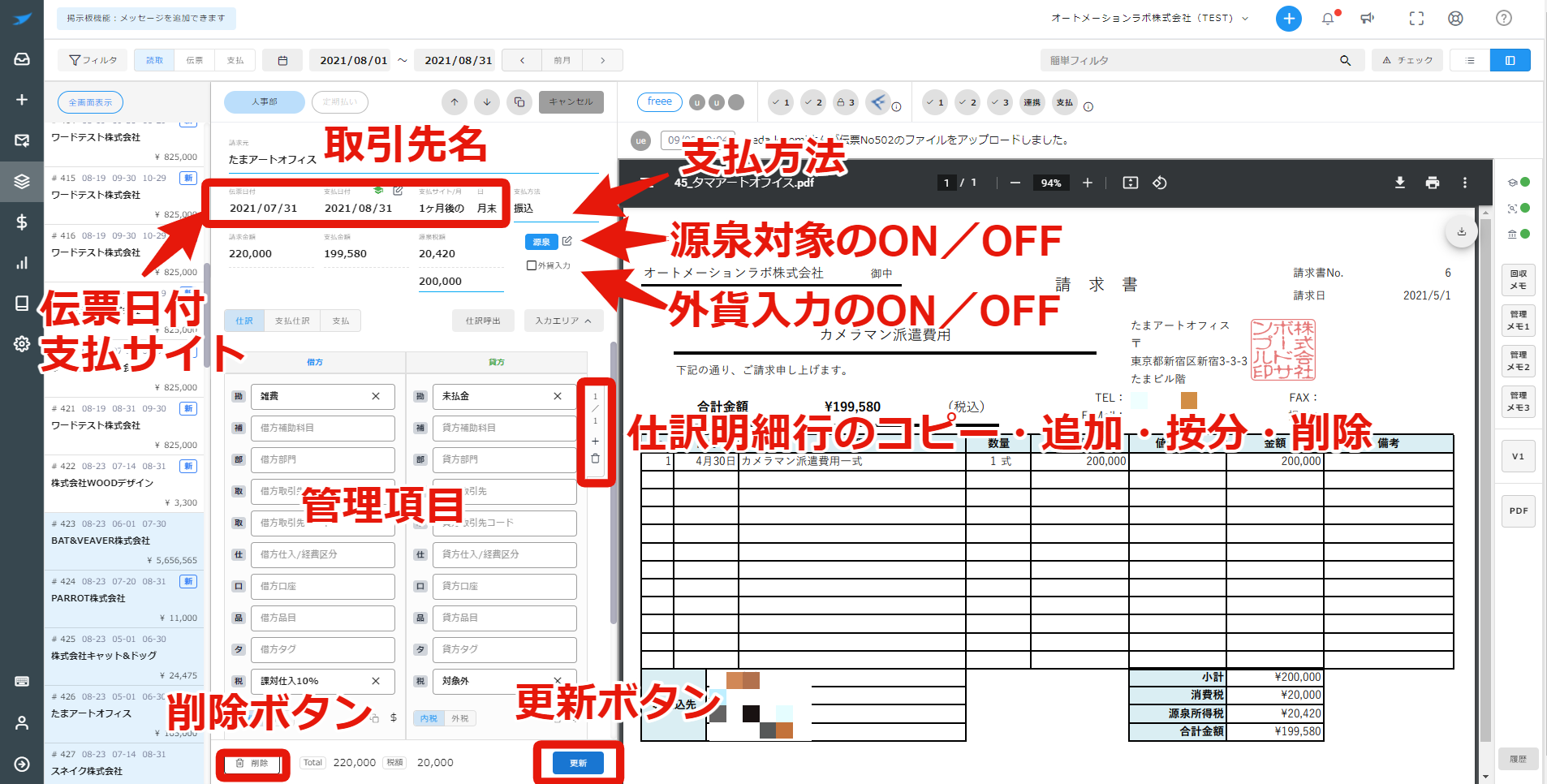Click the search magnifier in simple filter
The width and height of the screenshot is (1547, 784).
coord(1345,60)
